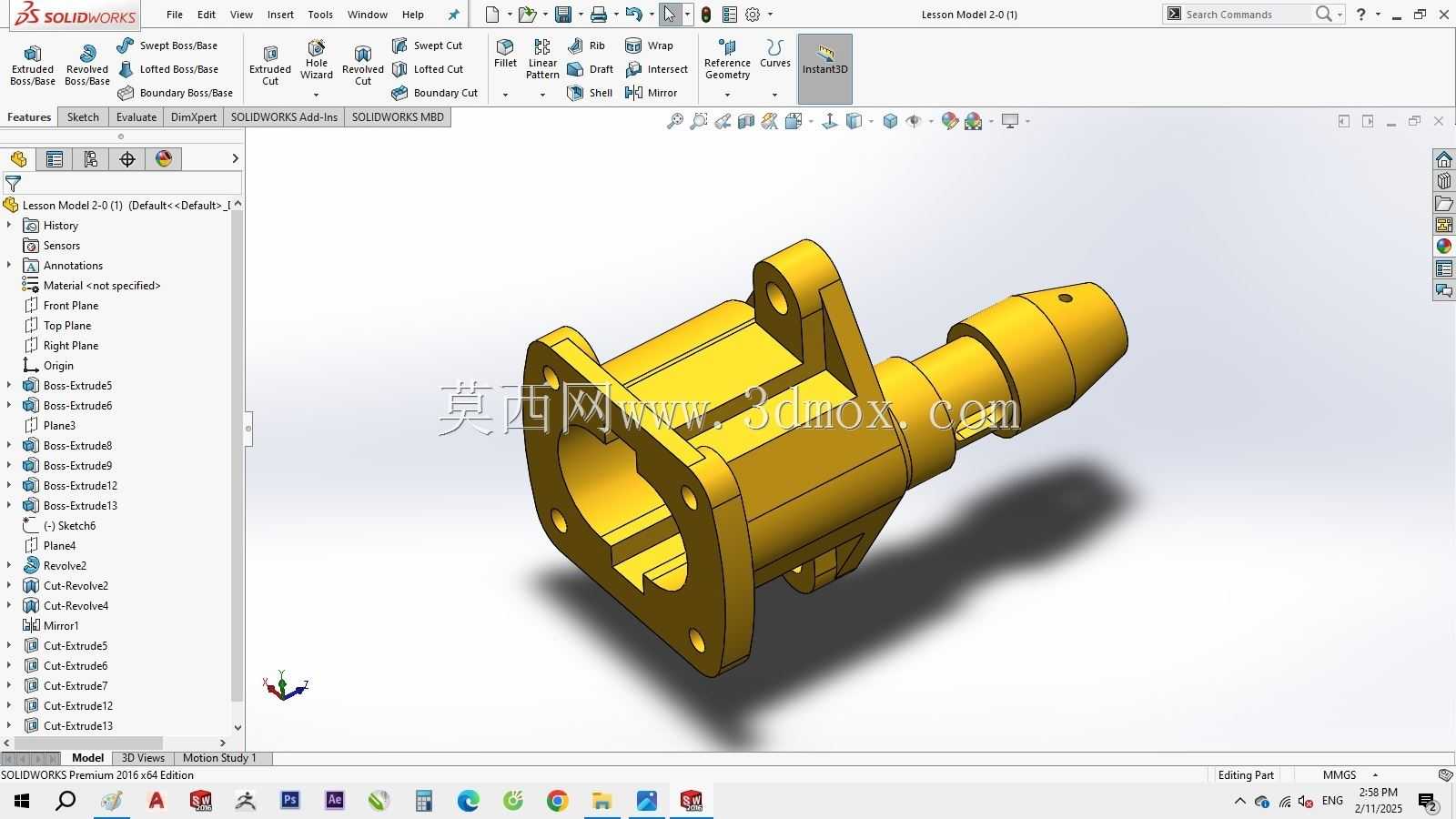1456x819 pixels.
Task: Open Chrome from the Windows taskbar
Action: pyautogui.click(x=558, y=801)
